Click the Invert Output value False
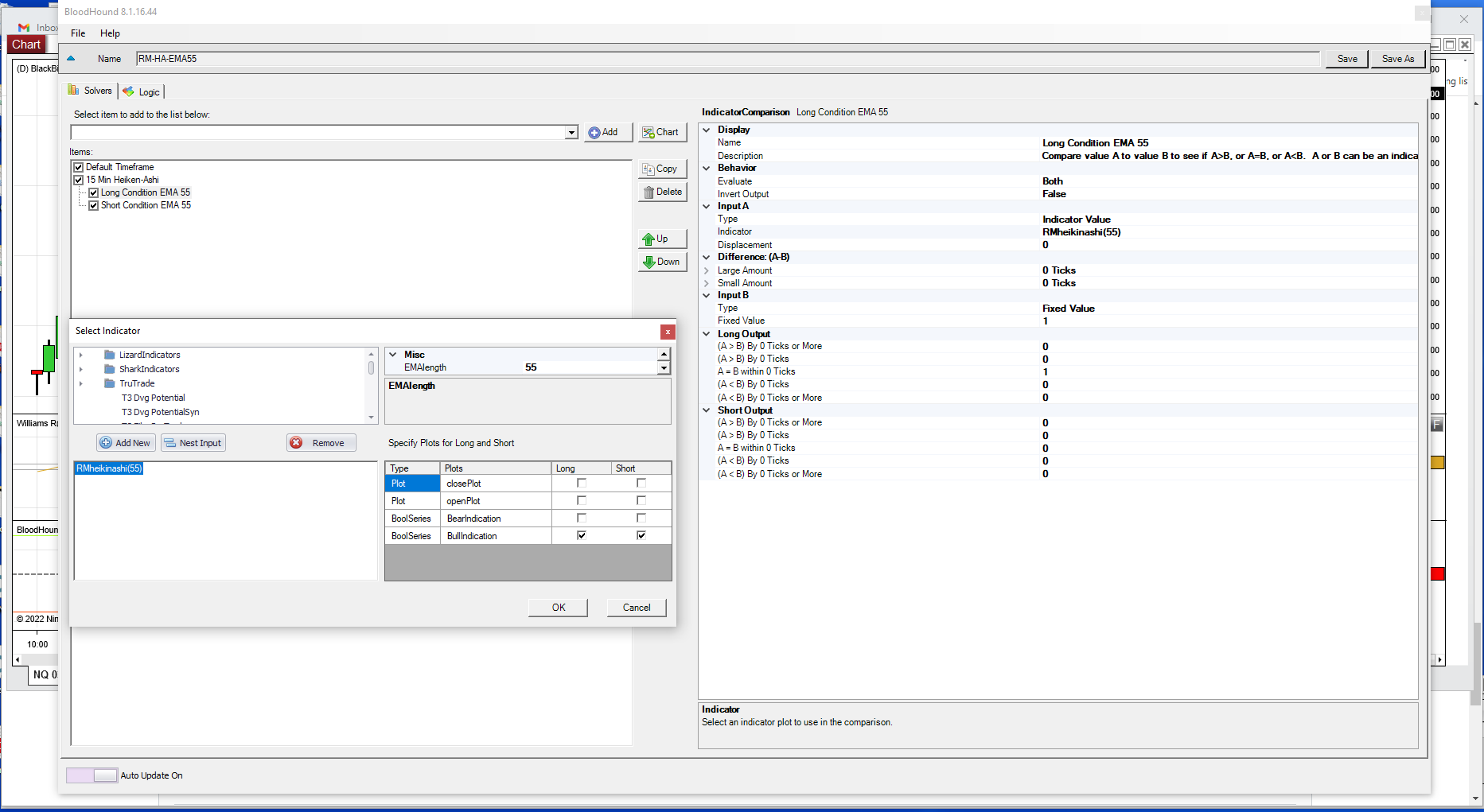The height and width of the screenshot is (812, 1484). (1054, 194)
